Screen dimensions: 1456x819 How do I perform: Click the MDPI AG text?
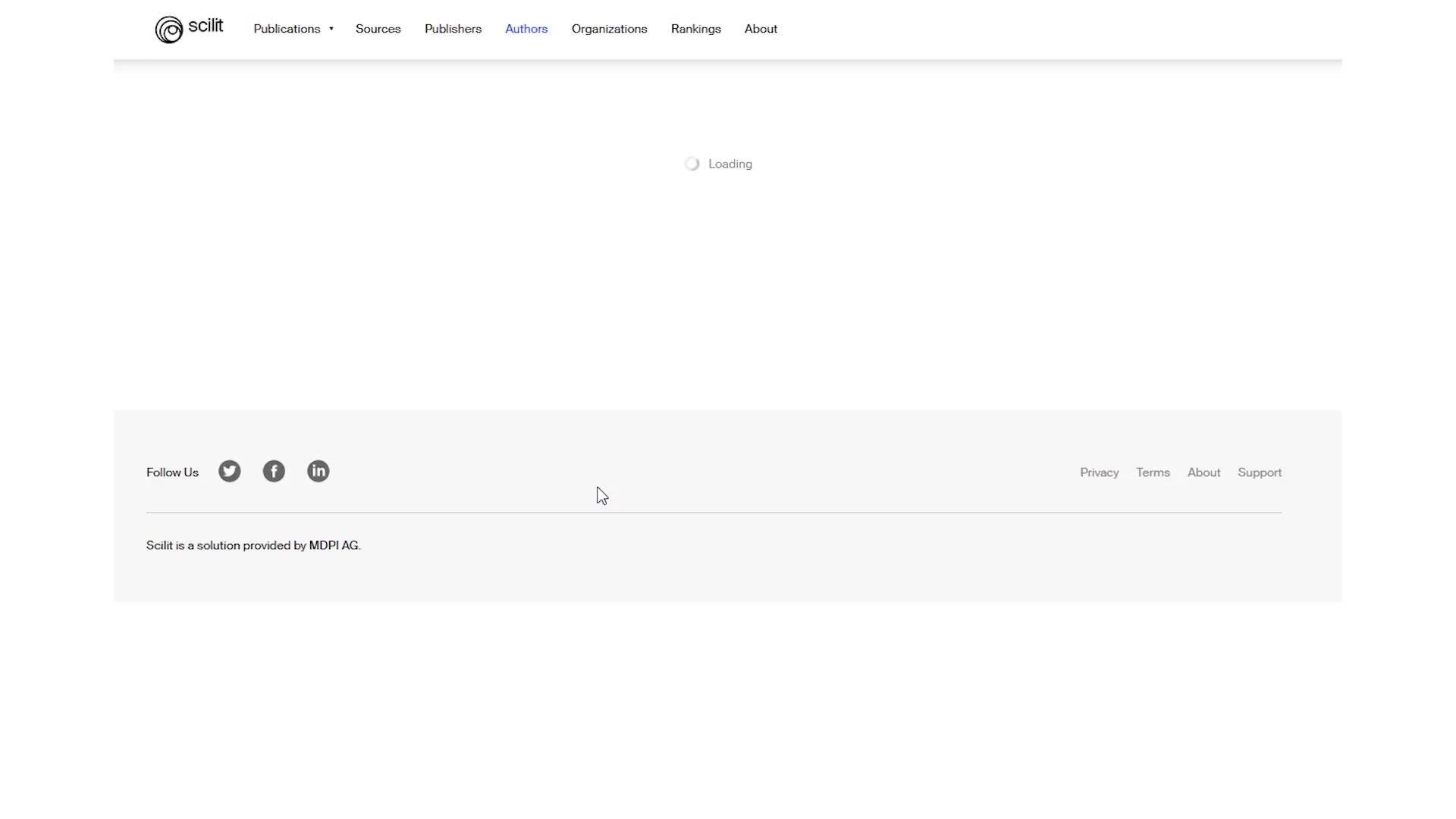tap(334, 545)
